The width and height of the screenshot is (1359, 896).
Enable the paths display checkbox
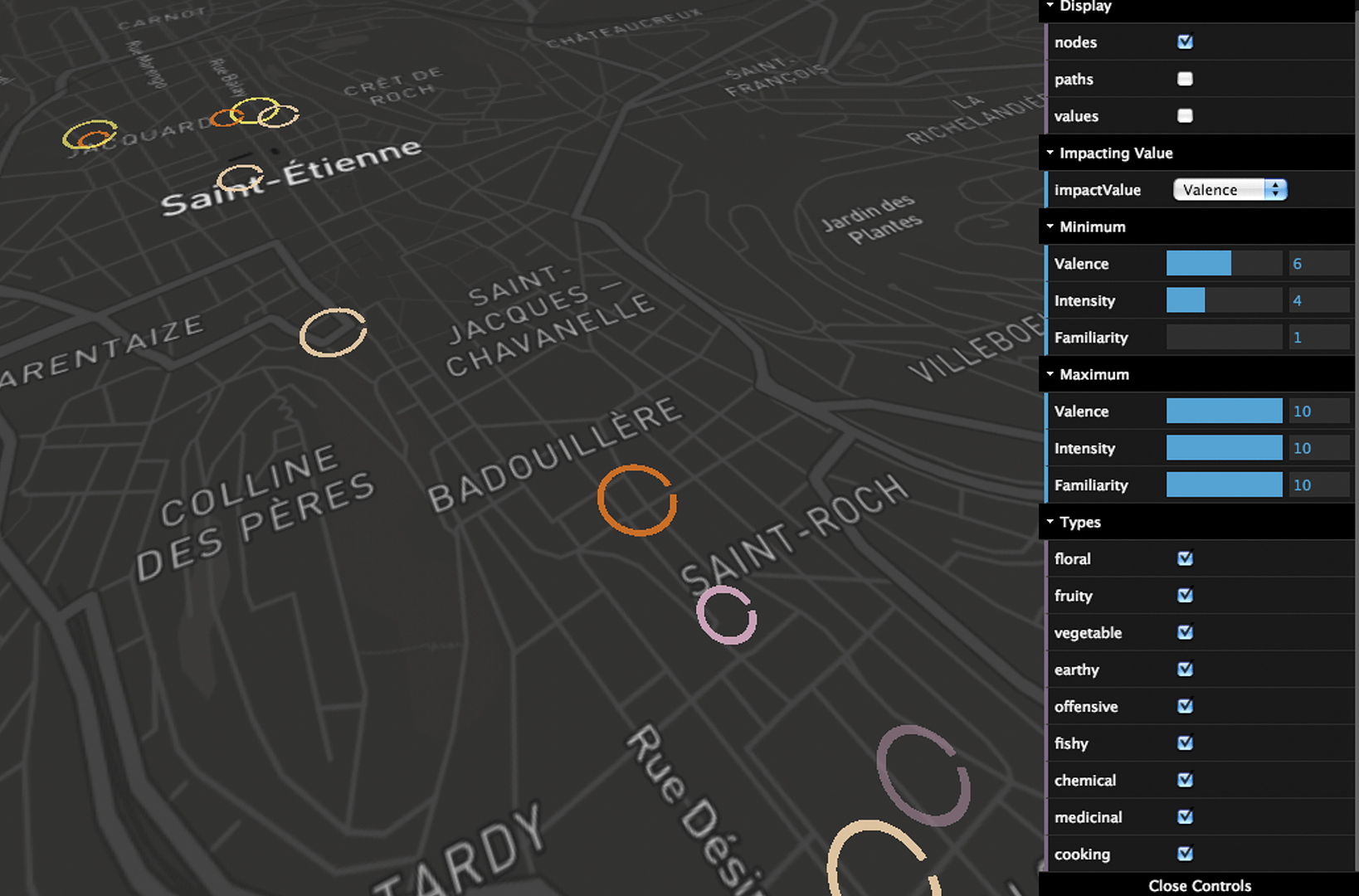pos(1185,79)
